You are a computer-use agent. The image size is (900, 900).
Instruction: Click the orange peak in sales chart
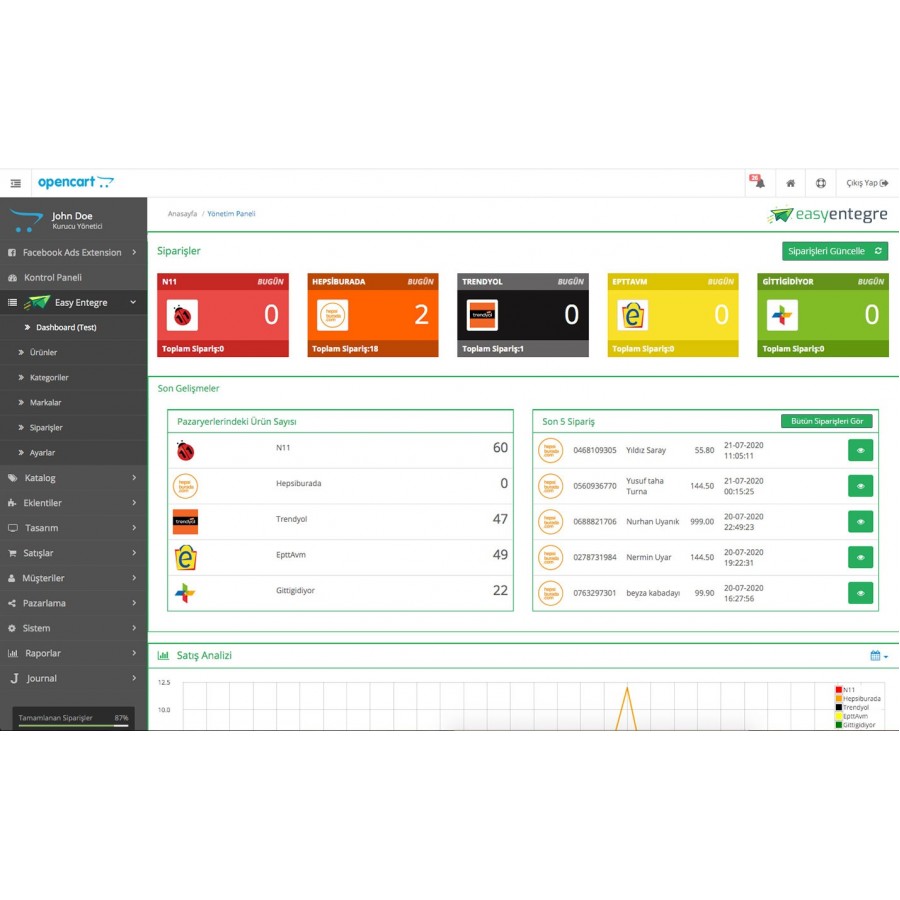pos(627,689)
